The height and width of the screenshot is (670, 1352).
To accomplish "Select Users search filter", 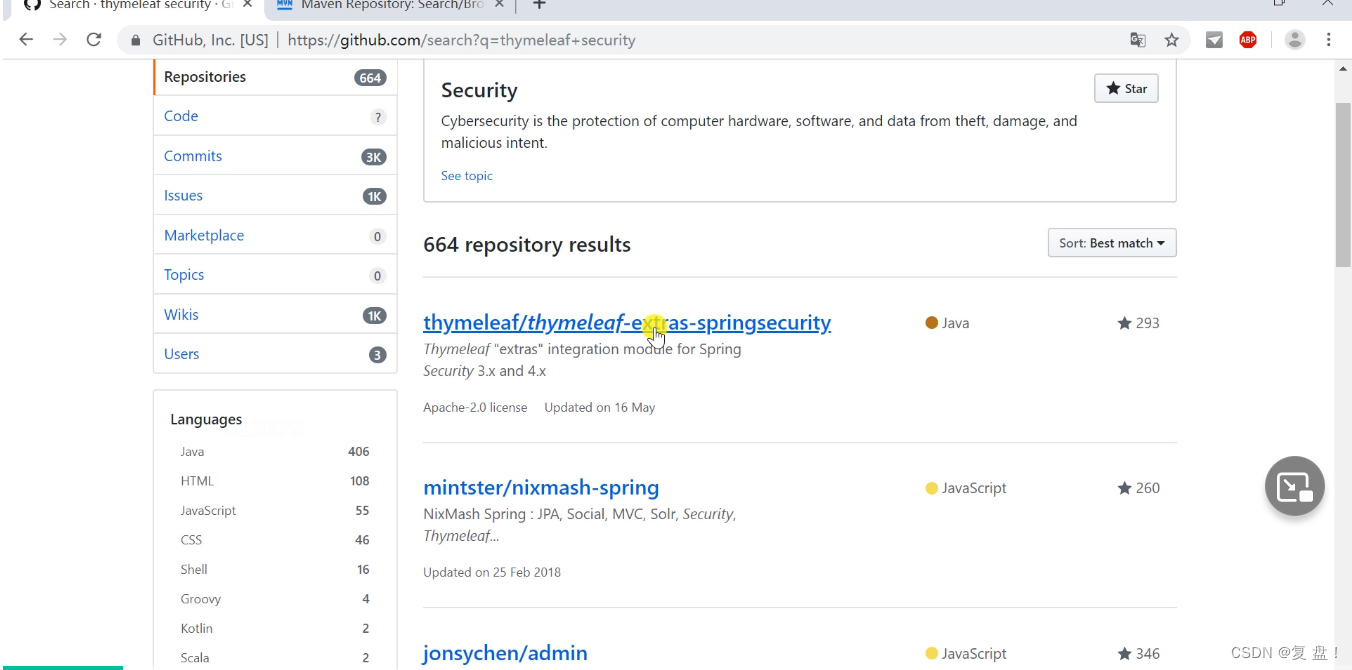I will 274,354.
